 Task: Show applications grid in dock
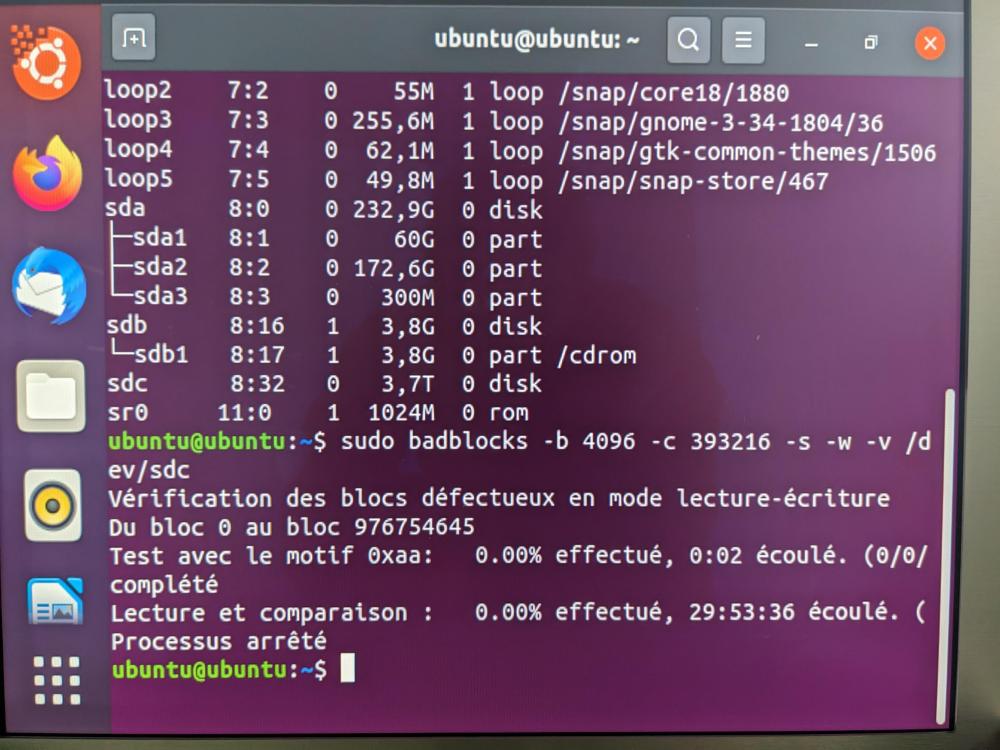(x=57, y=680)
